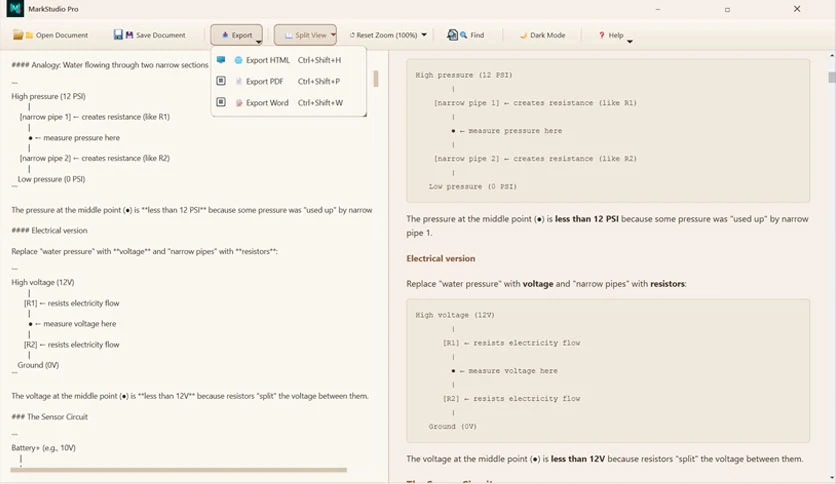This screenshot has width=836, height=484.
Task: Choose Export Word from the menu
Action: tap(288, 103)
